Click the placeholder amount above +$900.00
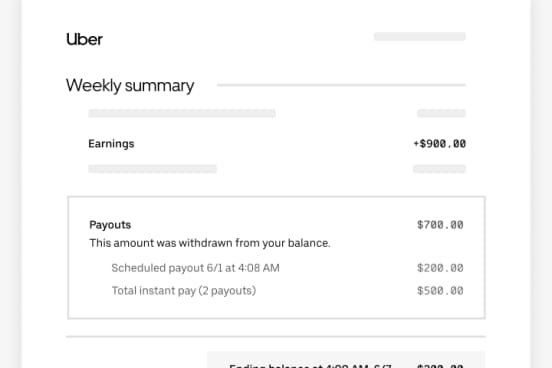 441,113
